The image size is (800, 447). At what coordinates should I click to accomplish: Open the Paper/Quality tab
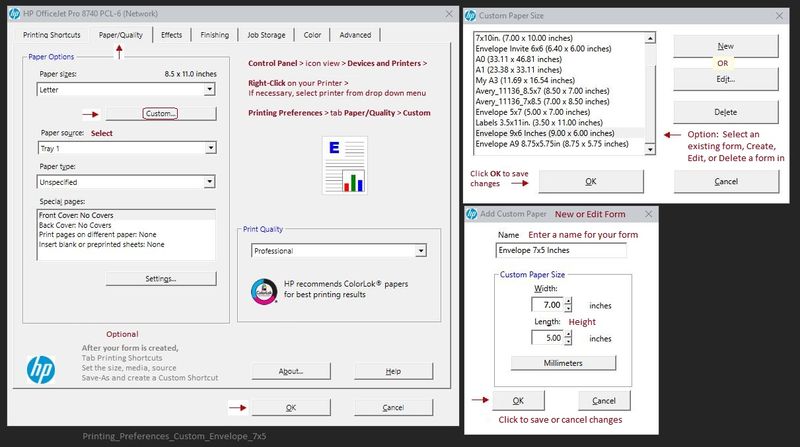tap(121, 35)
